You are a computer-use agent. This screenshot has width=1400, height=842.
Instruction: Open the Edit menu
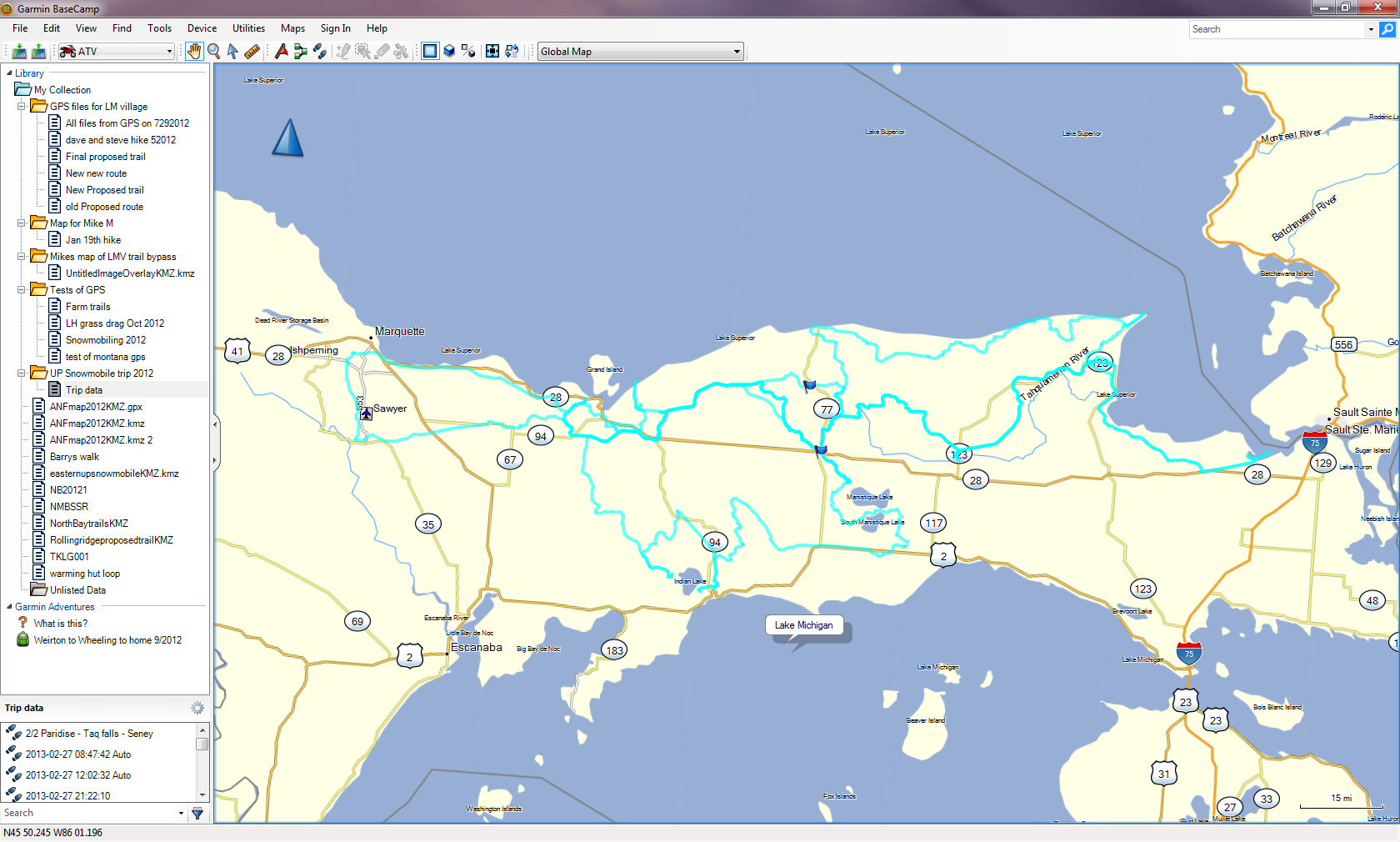52,28
